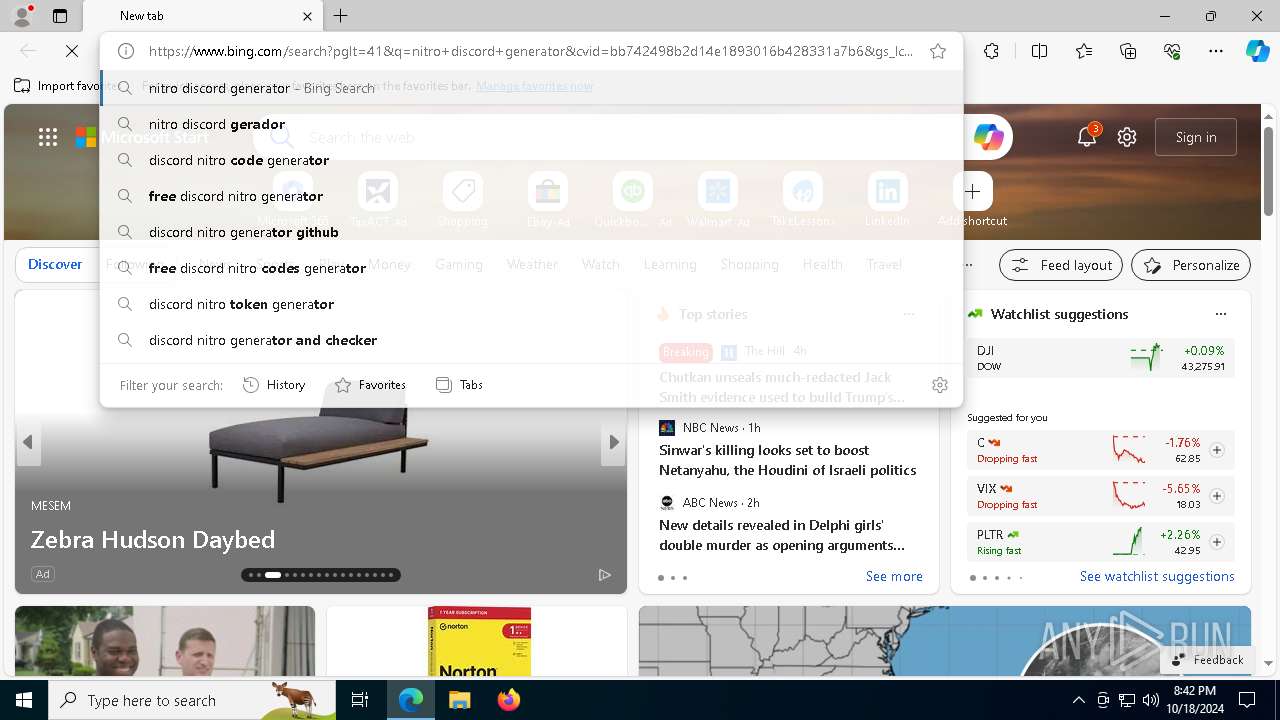1280x720 pixels.
Task: Select suggestion free discord nitro codes generator
Action: (531, 268)
